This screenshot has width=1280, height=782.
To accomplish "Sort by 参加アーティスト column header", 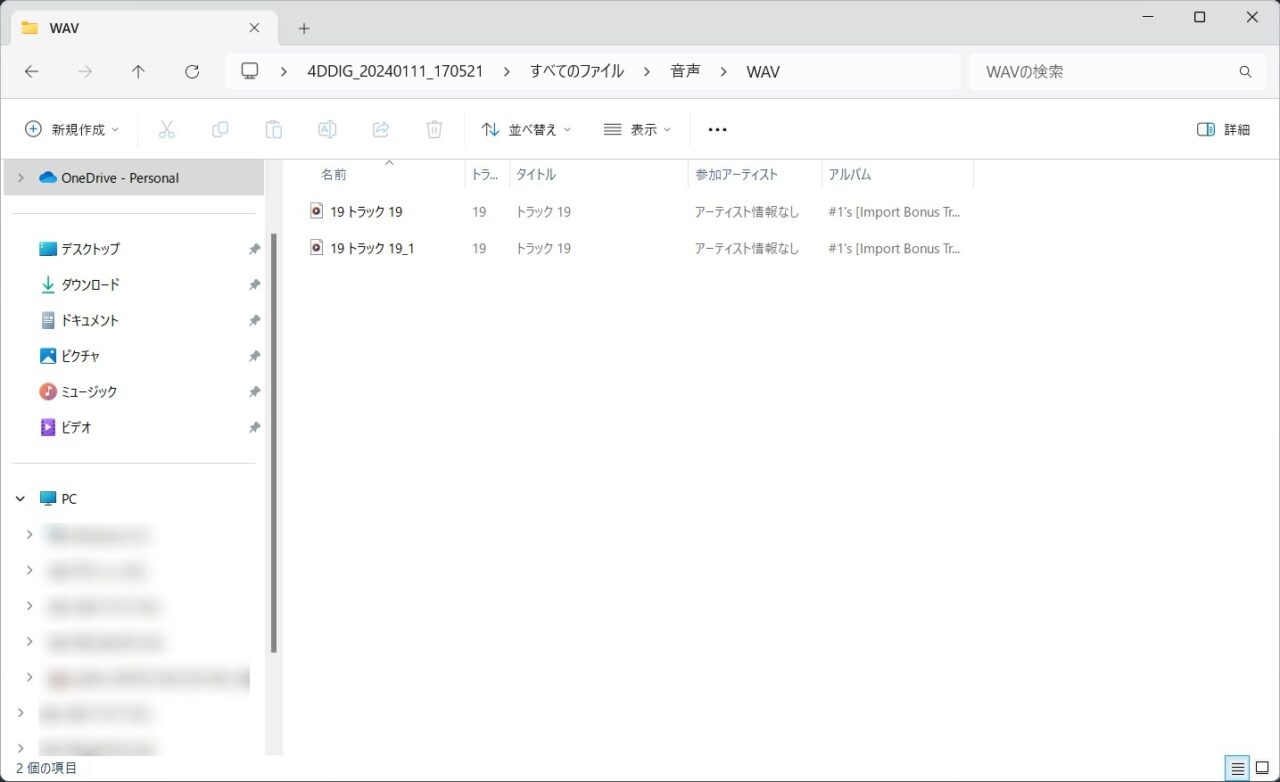I will [736, 174].
